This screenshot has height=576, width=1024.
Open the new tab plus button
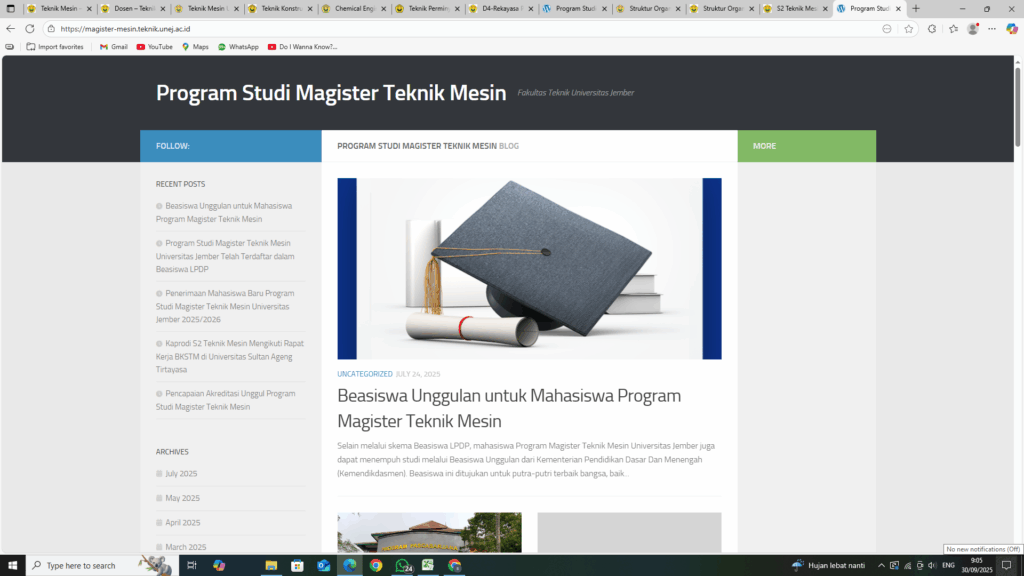(x=916, y=8)
